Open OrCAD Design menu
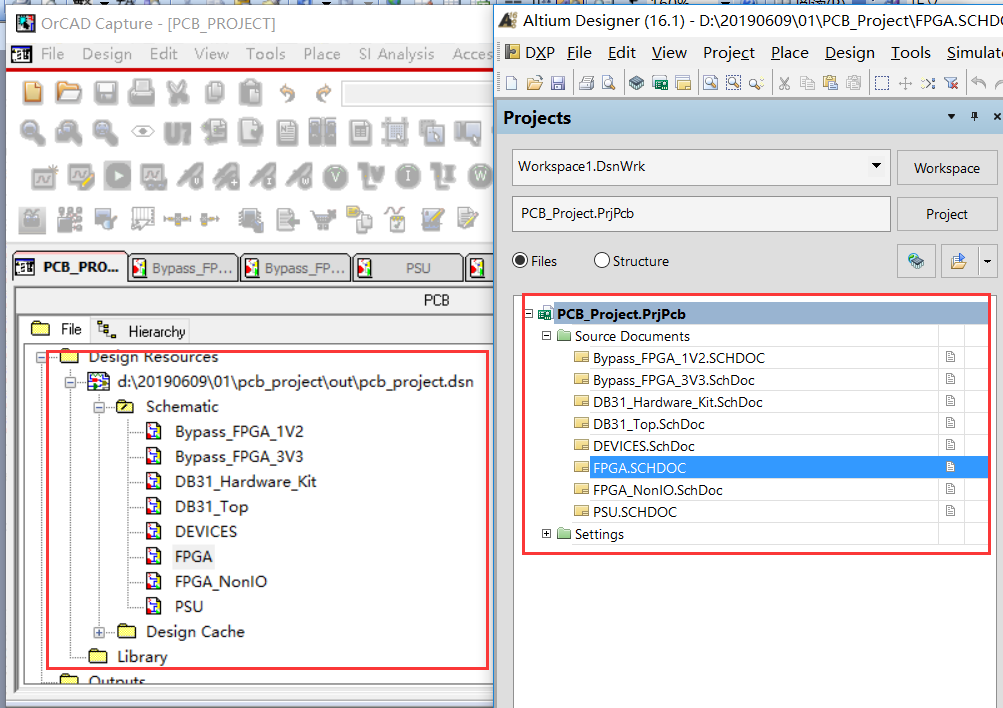This screenshot has height=708, width=1003. [107, 54]
